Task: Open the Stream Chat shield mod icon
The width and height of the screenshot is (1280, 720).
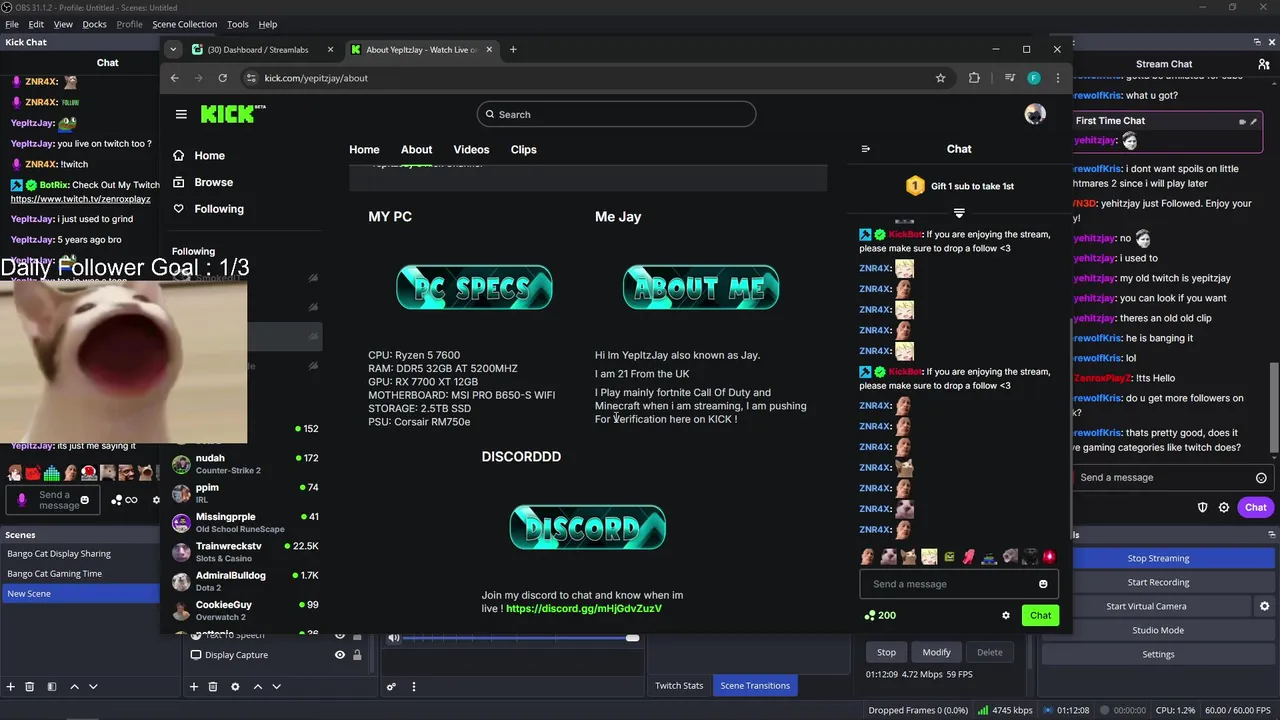Action: (1202, 507)
